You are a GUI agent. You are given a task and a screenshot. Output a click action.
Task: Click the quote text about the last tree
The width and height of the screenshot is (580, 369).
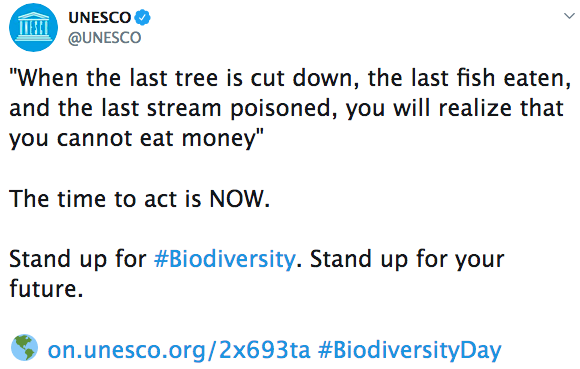click(x=290, y=108)
